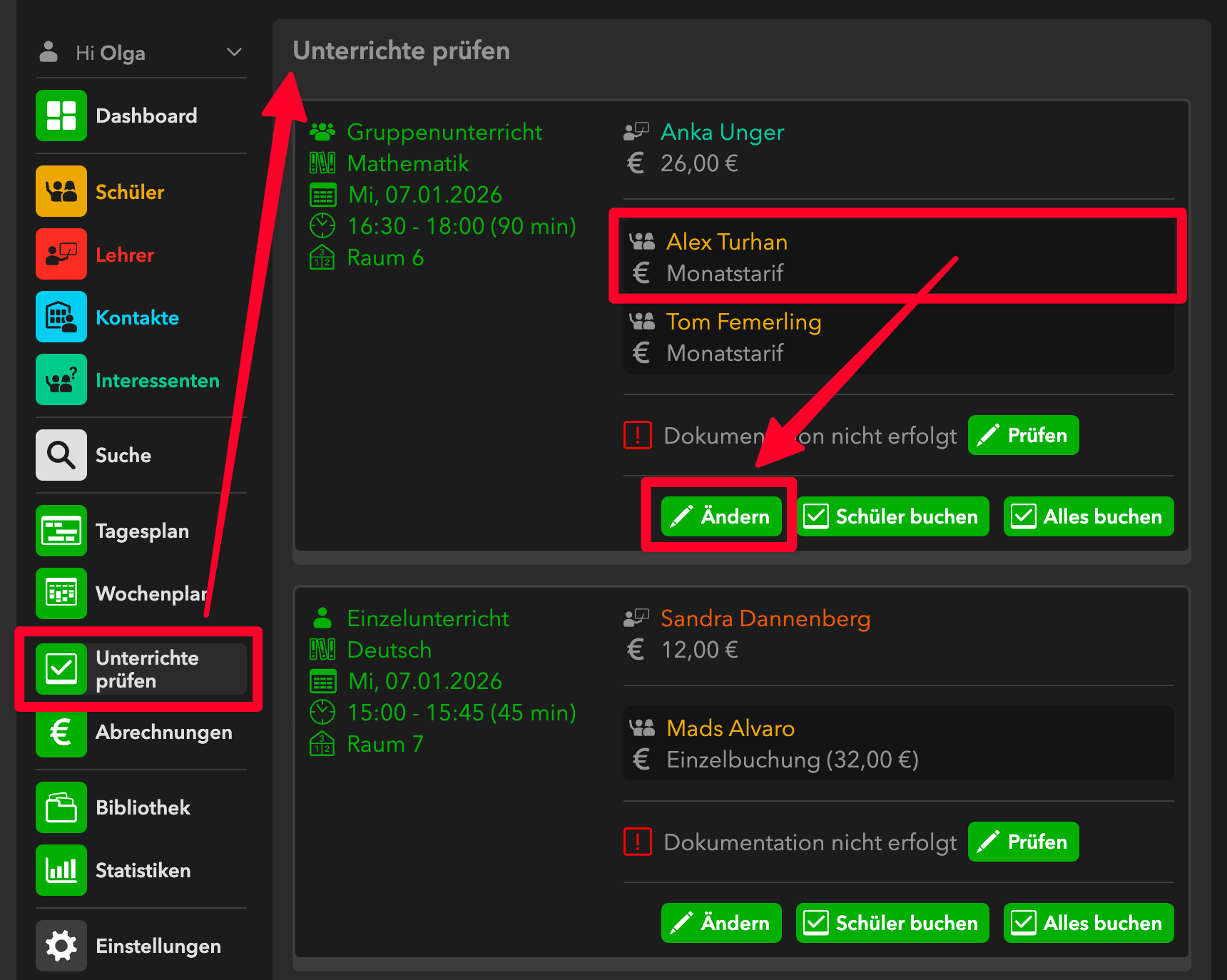Open the Einstellungen gear icon

pyautogui.click(x=61, y=946)
